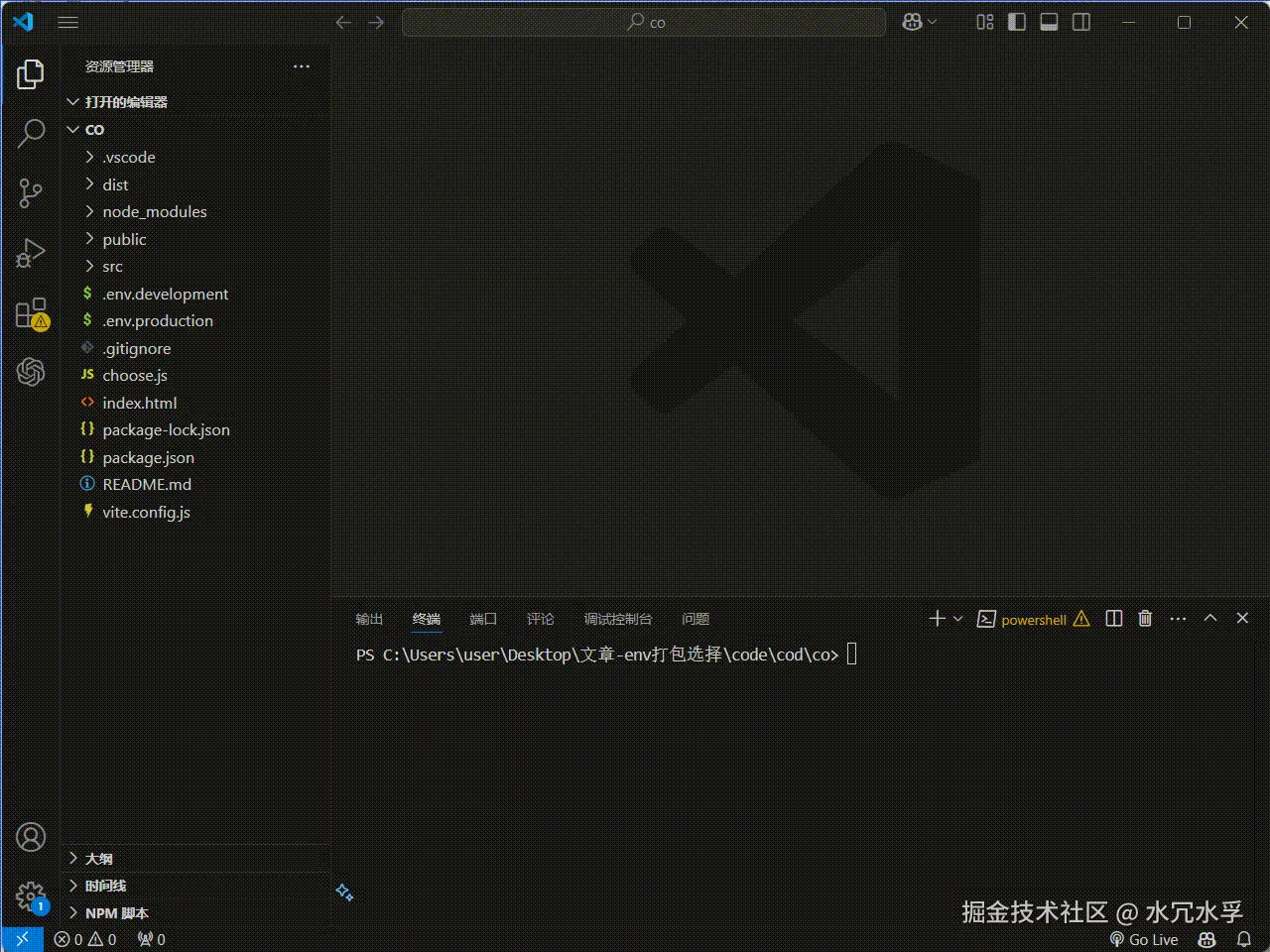This screenshot has height=952, width=1270.
Task: Open the Manage gear icon
Action: pos(31,896)
